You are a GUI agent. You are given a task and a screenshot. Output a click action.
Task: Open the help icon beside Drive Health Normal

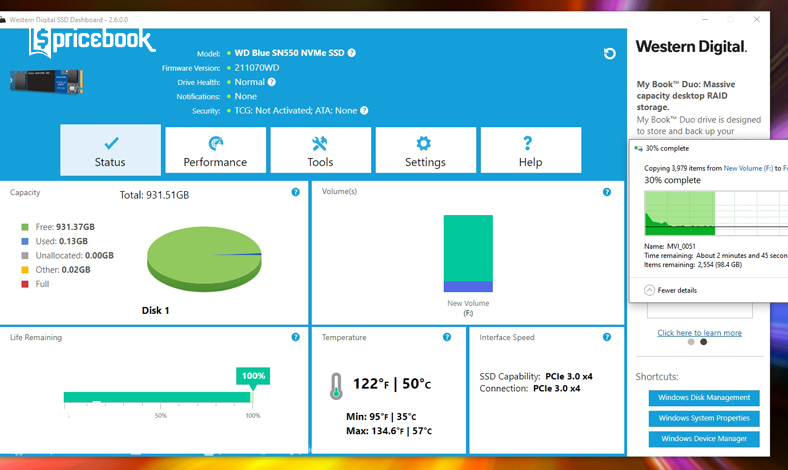click(x=271, y=82)
